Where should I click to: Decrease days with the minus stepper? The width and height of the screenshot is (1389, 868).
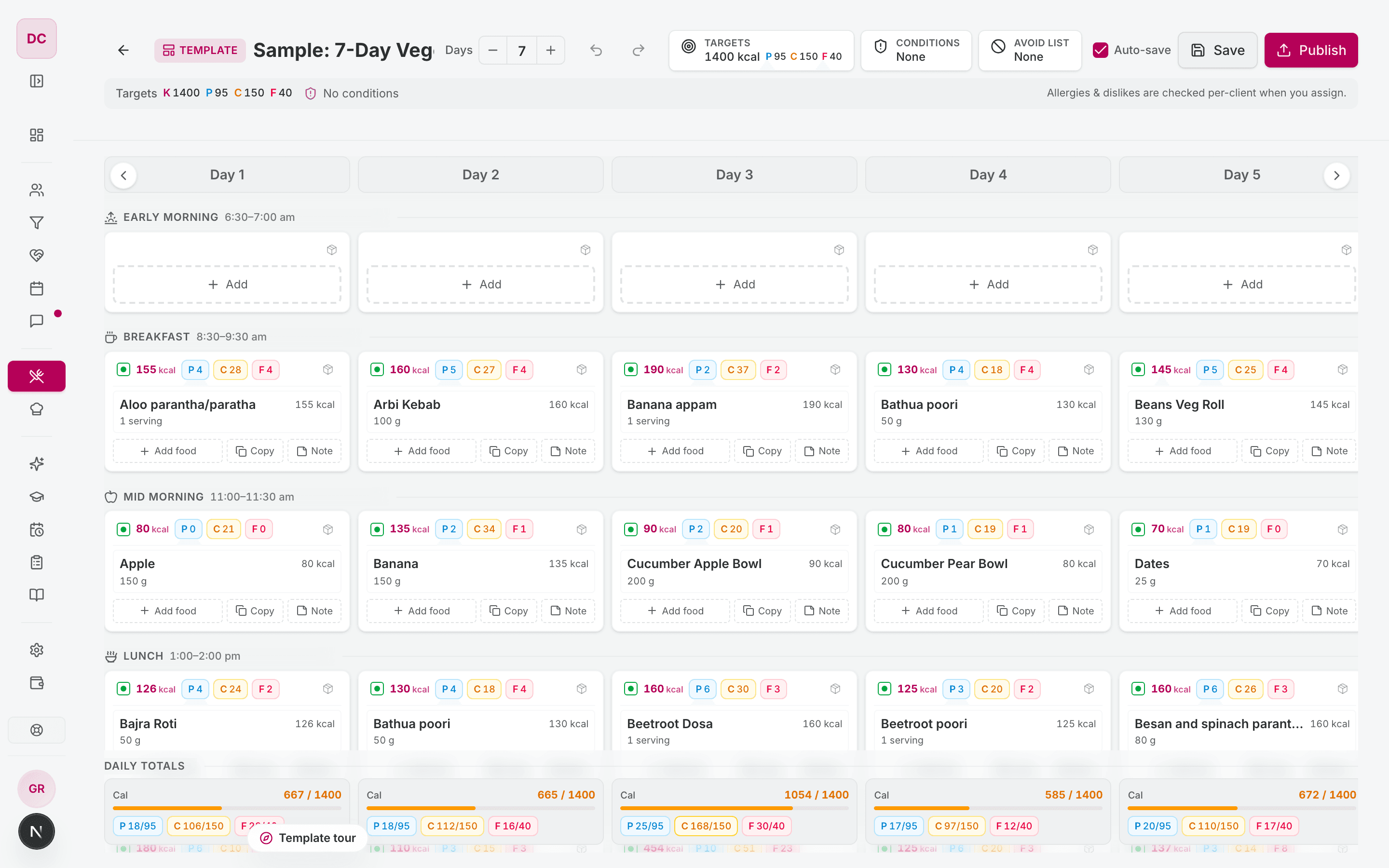pyautogui.click(x=492, y=51)
